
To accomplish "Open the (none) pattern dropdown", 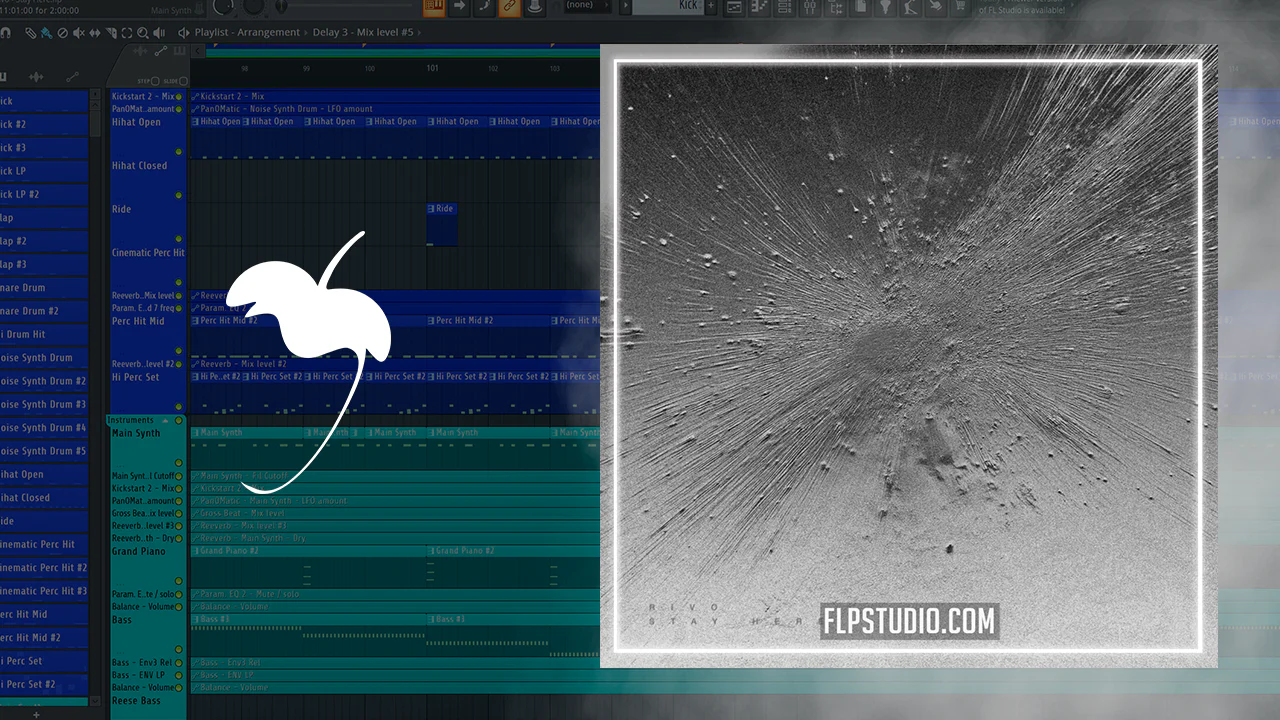I will tap(589, 6).
